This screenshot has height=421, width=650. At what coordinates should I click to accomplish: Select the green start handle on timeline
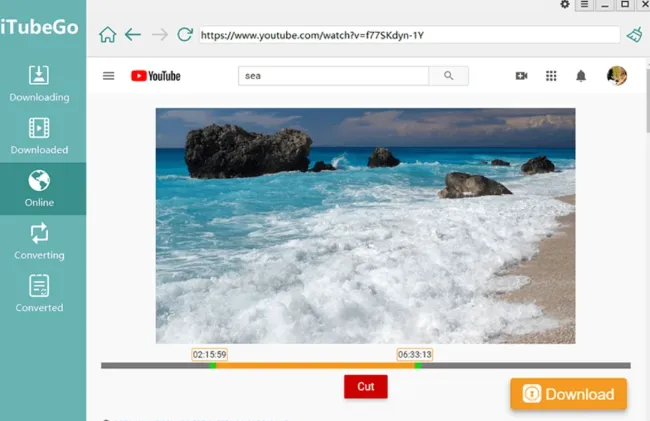click(x=213, y=365)
